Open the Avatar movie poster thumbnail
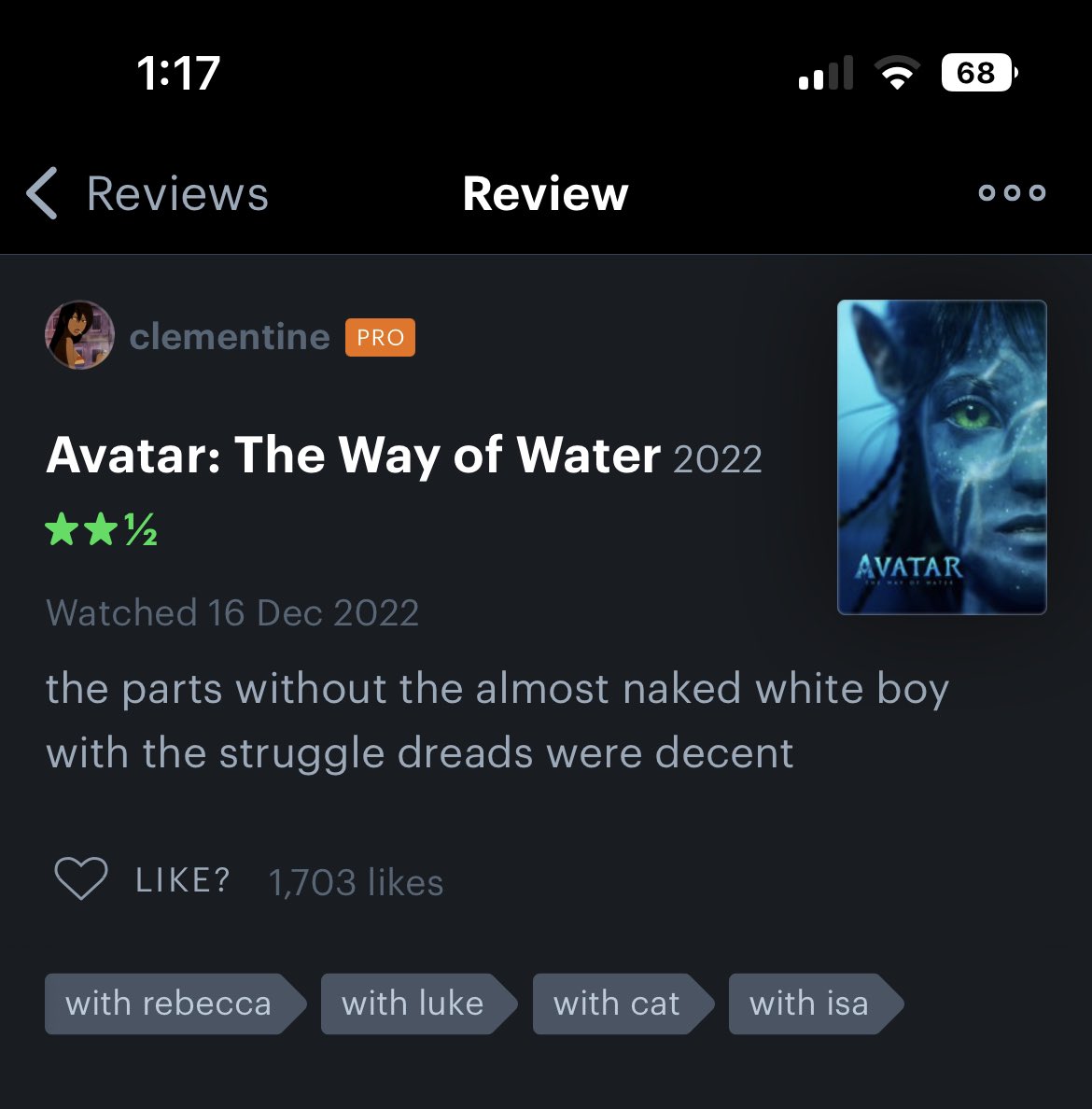 942,456
